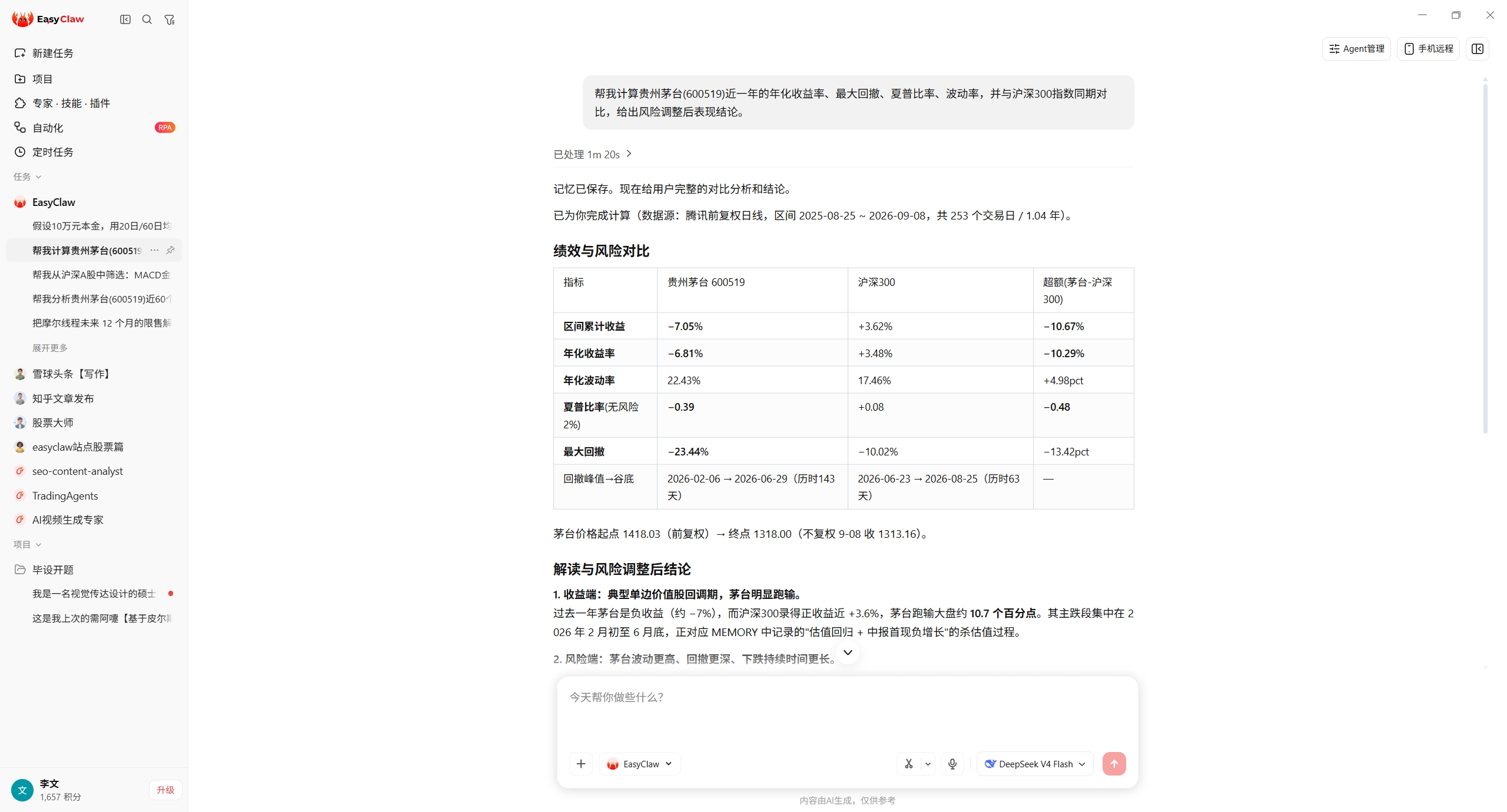Click the send arrow button
Viewport: 1507px width, 812px height.
coord(1114,764)
